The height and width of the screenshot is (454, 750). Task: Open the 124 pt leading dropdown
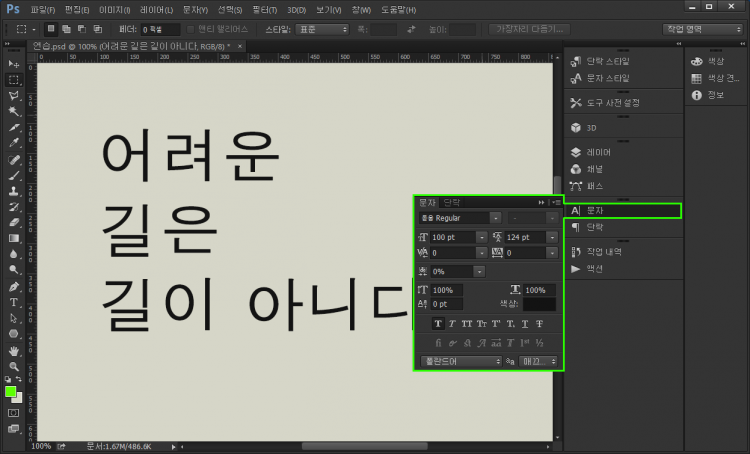pos(554,237)
